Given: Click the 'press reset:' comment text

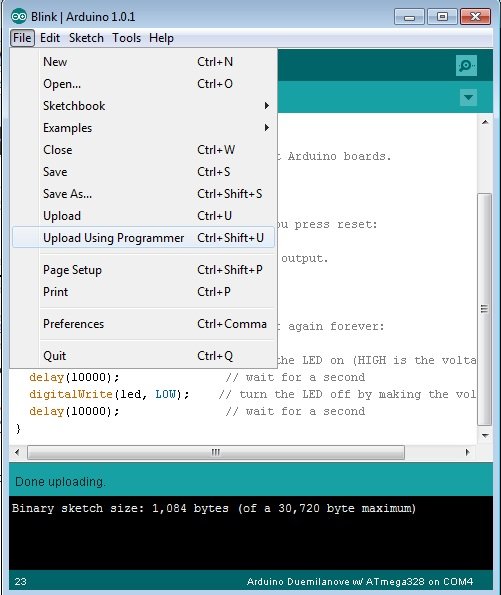Looking at the screenshot, I should point(336,225).
